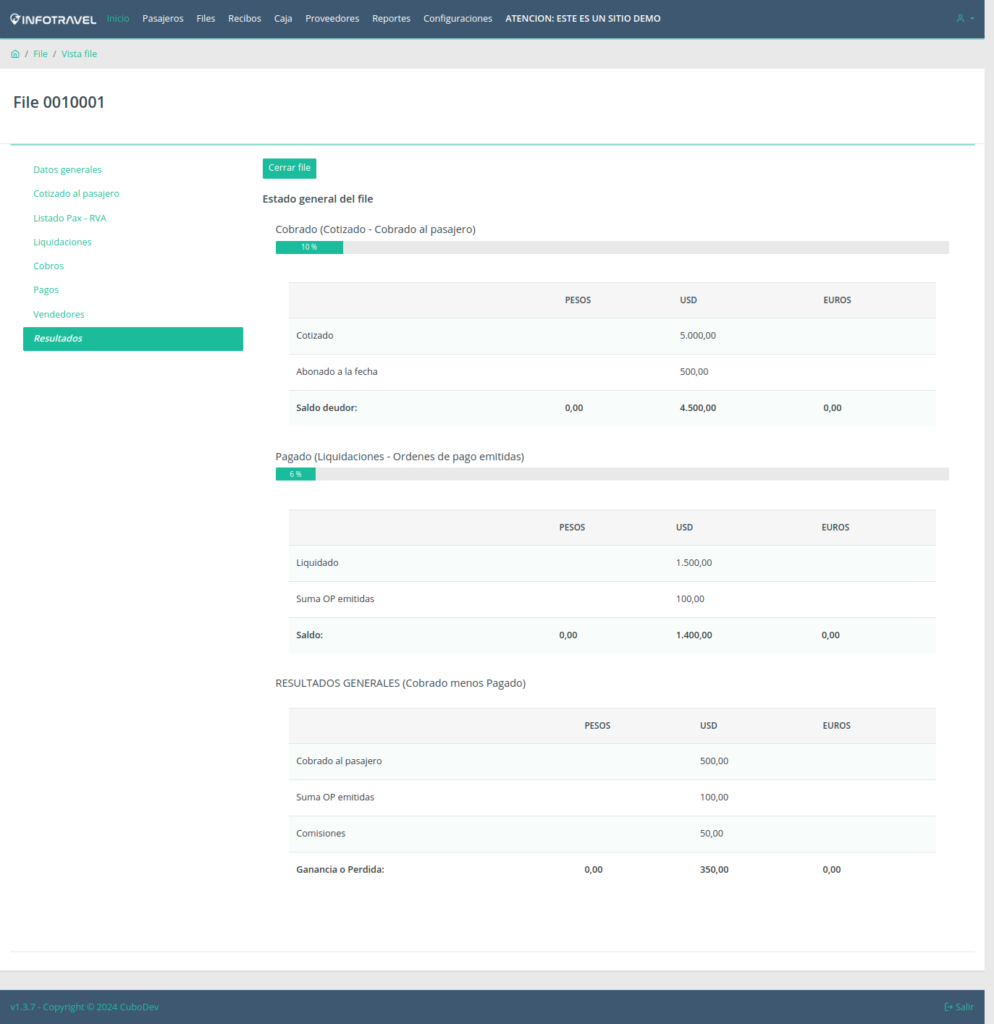994x1024 pixels.
Task: Click the 500,00 in Abonado a la fecha row
Action: click(x=694, y=372)
